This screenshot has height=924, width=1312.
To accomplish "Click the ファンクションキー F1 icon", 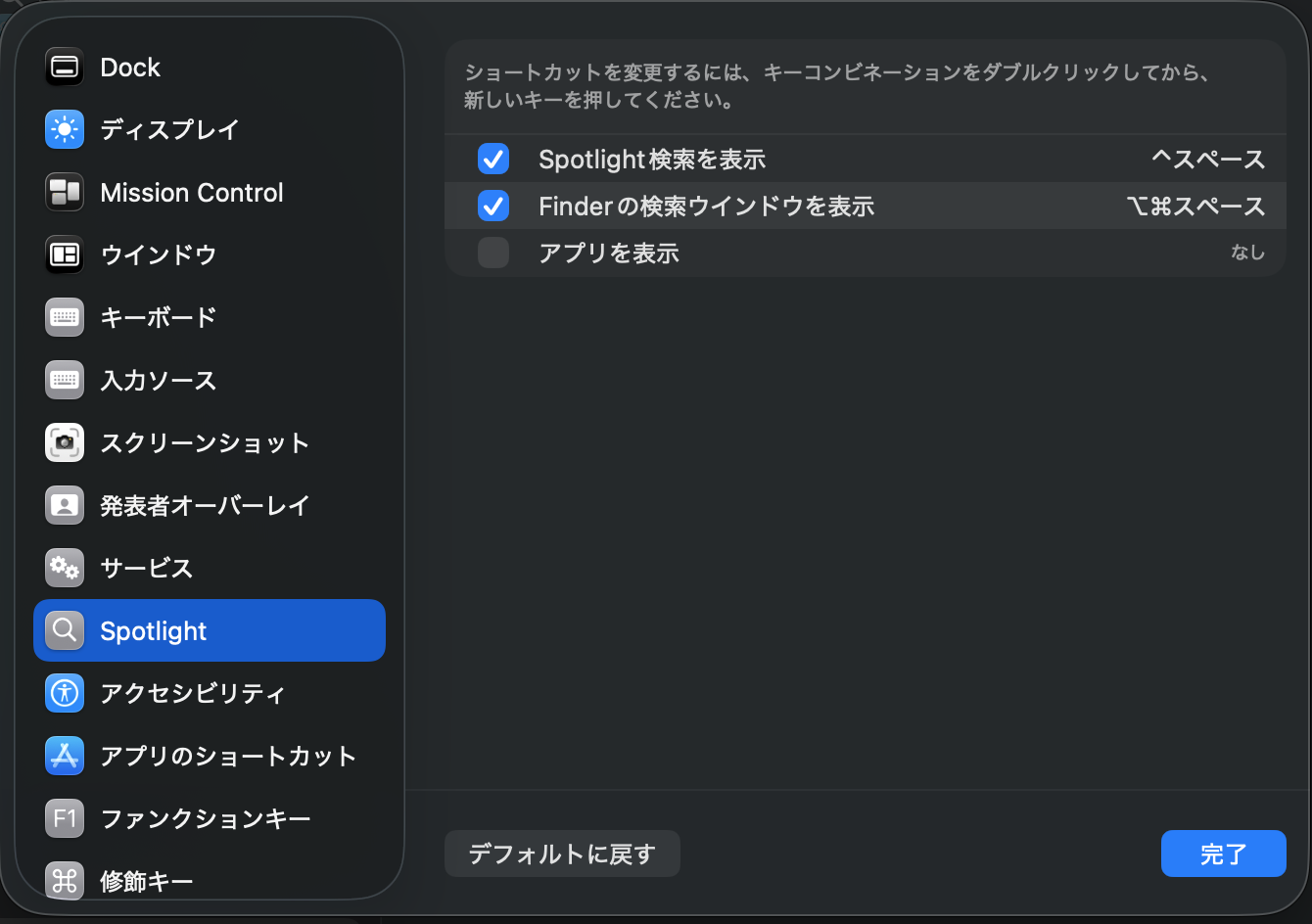I will coord(65,818).
